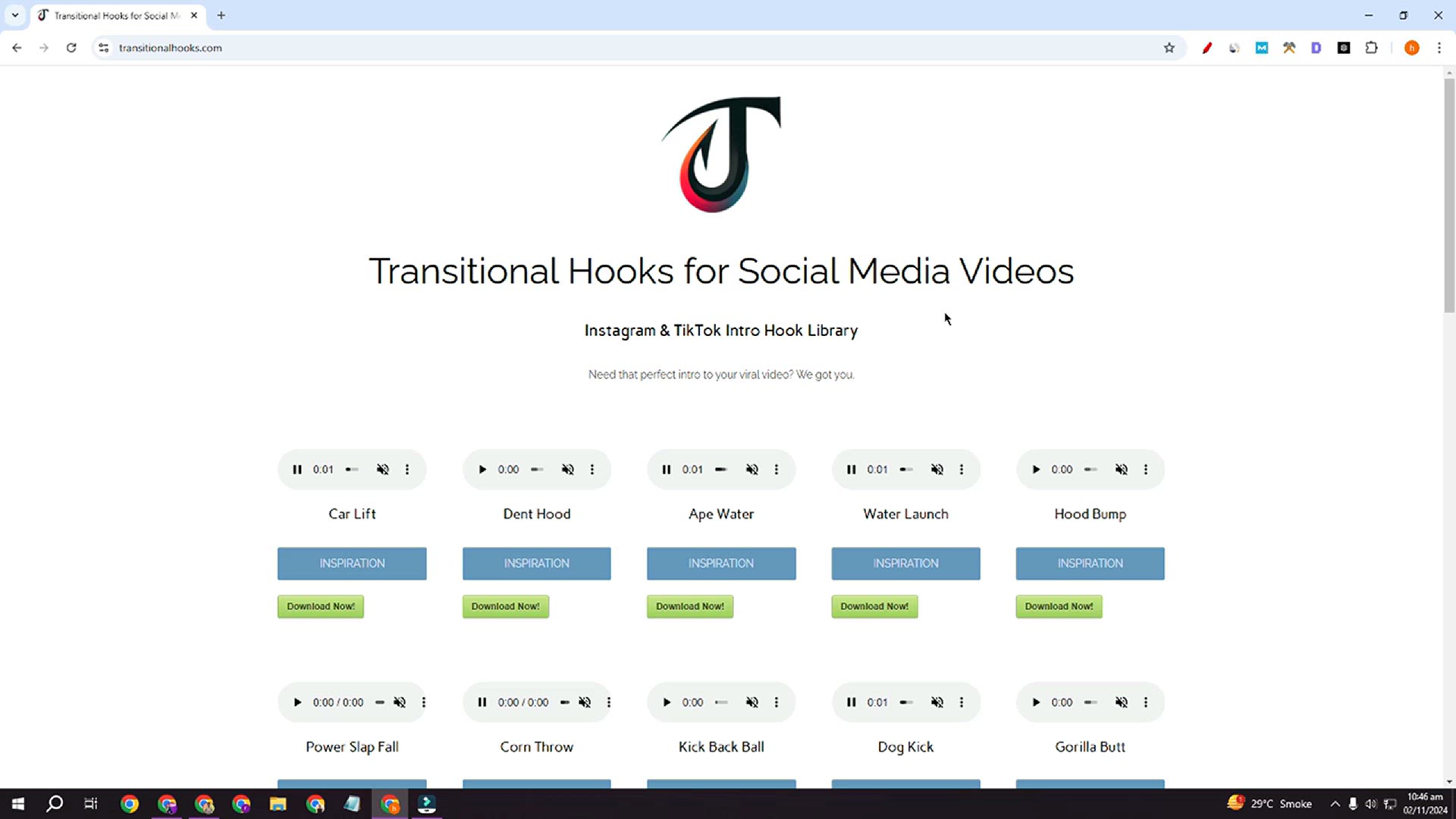Screen dimensions: 1456x819
Task: Pause the Corn Throw audio player
Action: coord(482,702)
